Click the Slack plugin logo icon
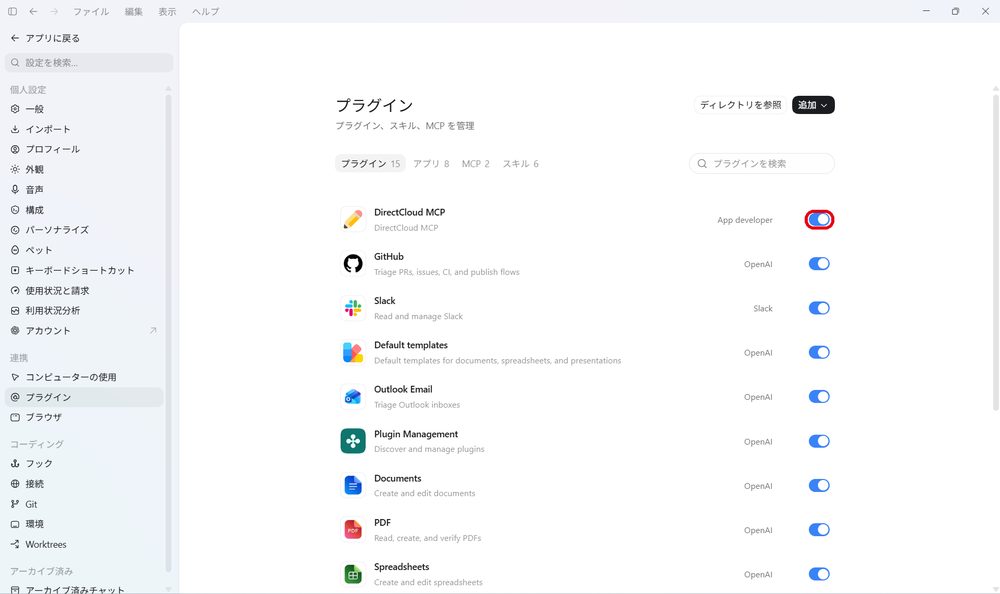Screen dimensions: 1000x594 [x=353, y=308]
